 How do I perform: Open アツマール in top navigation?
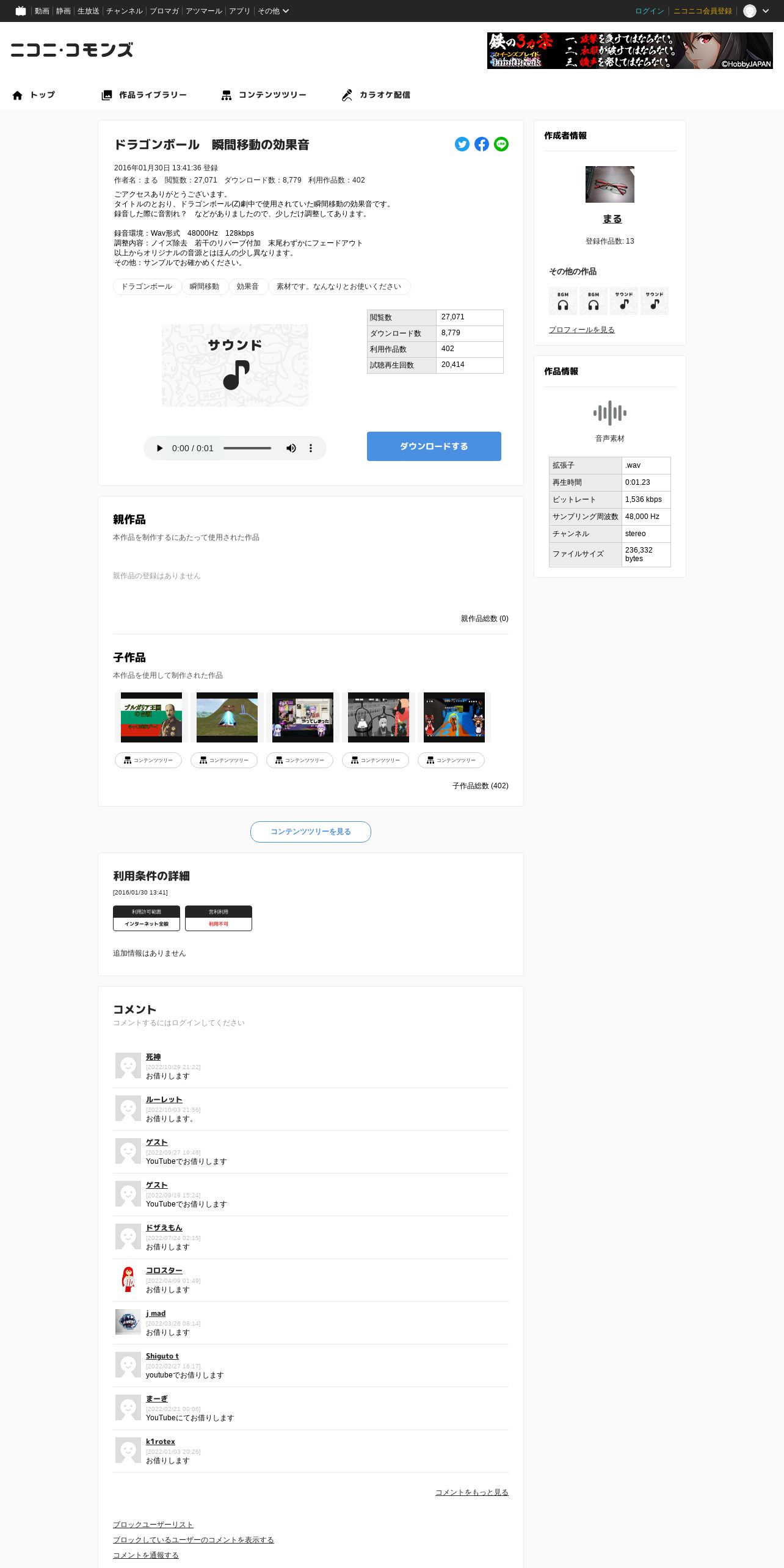pos(204,11)
